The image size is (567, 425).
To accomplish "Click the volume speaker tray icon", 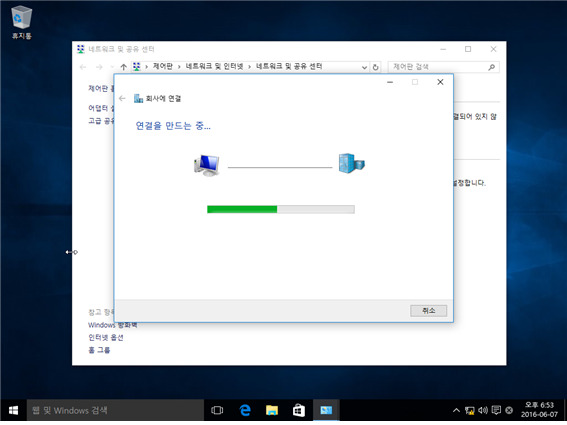I will 483,410.
